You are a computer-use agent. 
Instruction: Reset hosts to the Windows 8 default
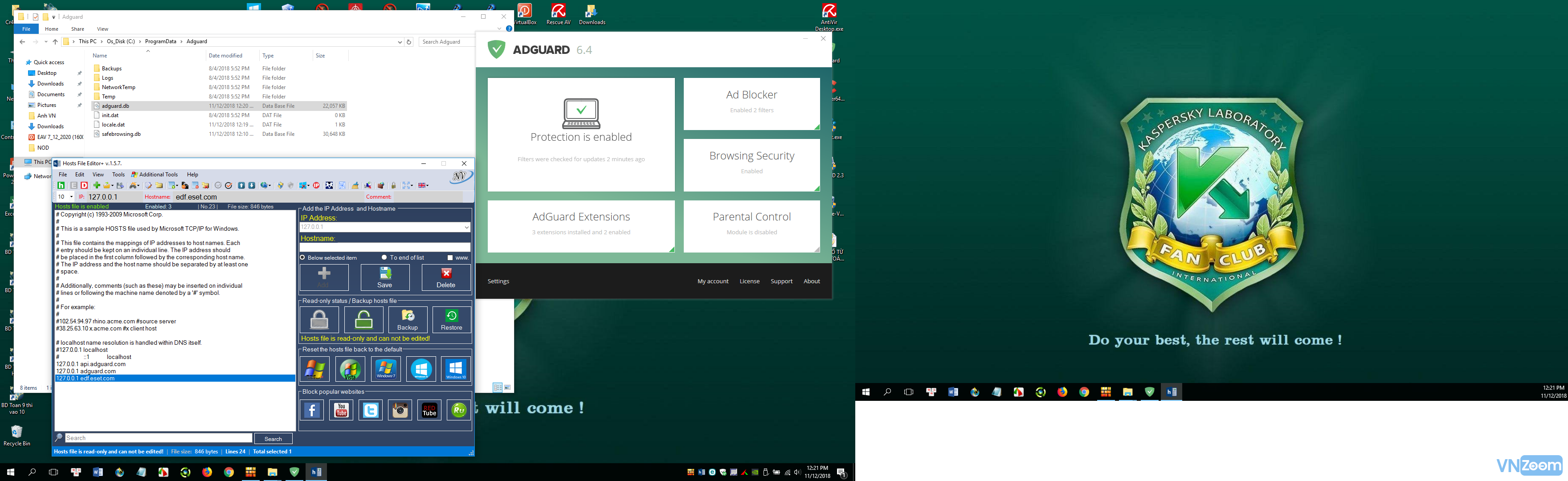[x=421, y=369]
